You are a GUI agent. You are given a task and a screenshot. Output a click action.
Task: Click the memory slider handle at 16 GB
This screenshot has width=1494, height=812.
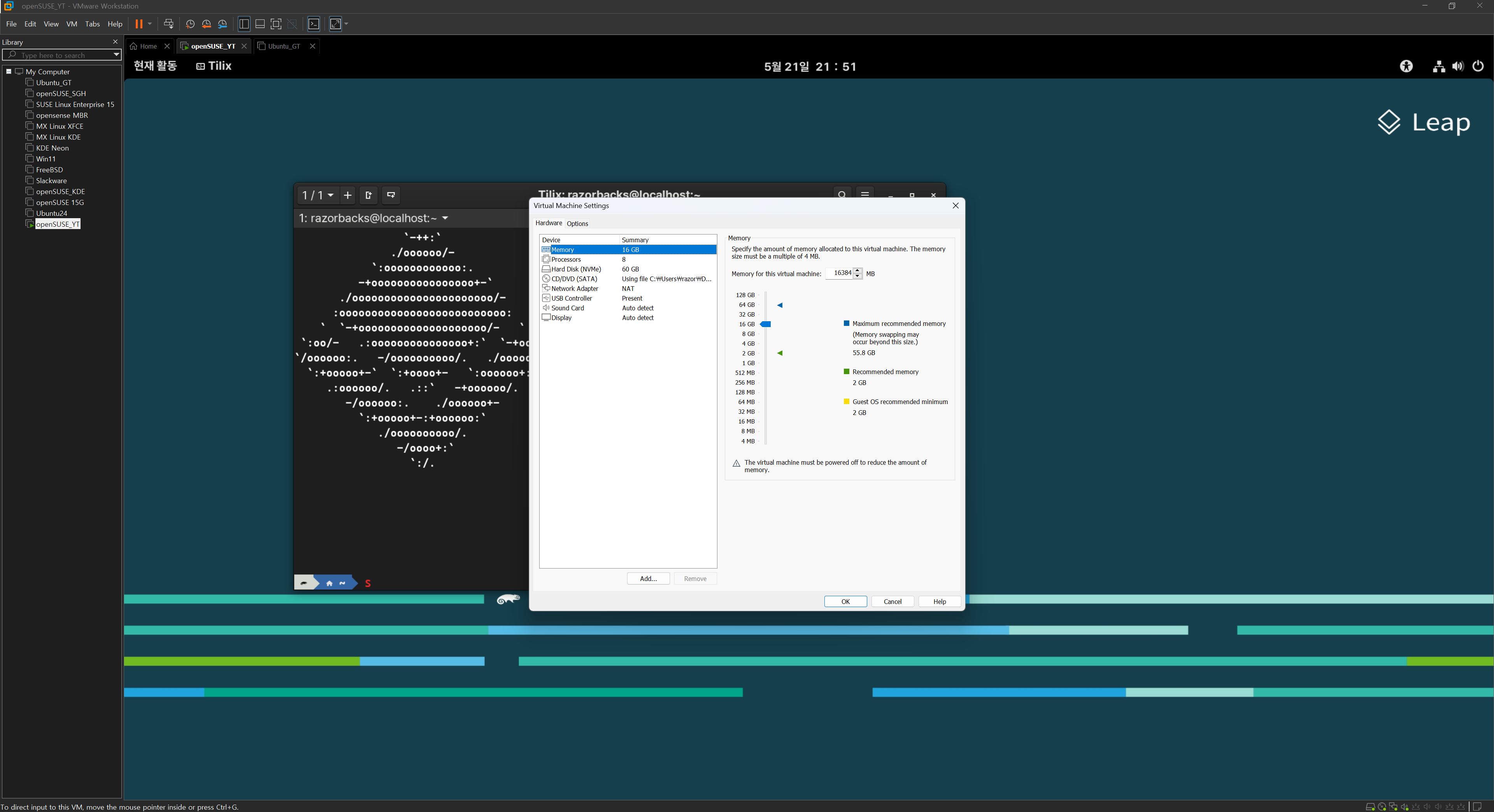point(766,324)
